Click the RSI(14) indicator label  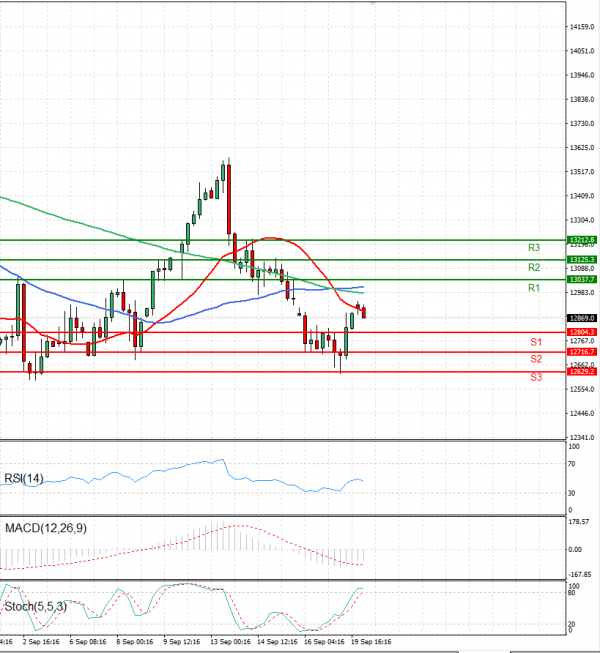(x=24, y=479)
